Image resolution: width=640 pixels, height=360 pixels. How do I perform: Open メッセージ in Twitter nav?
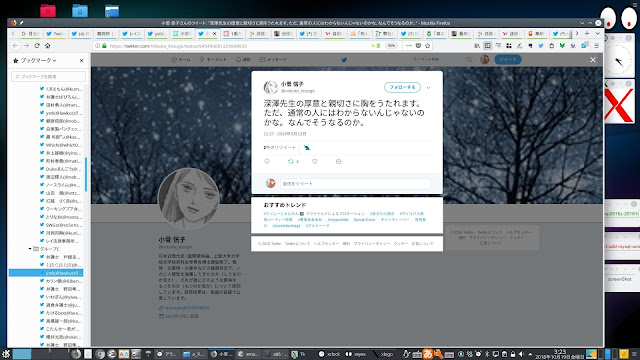[273, 60]
